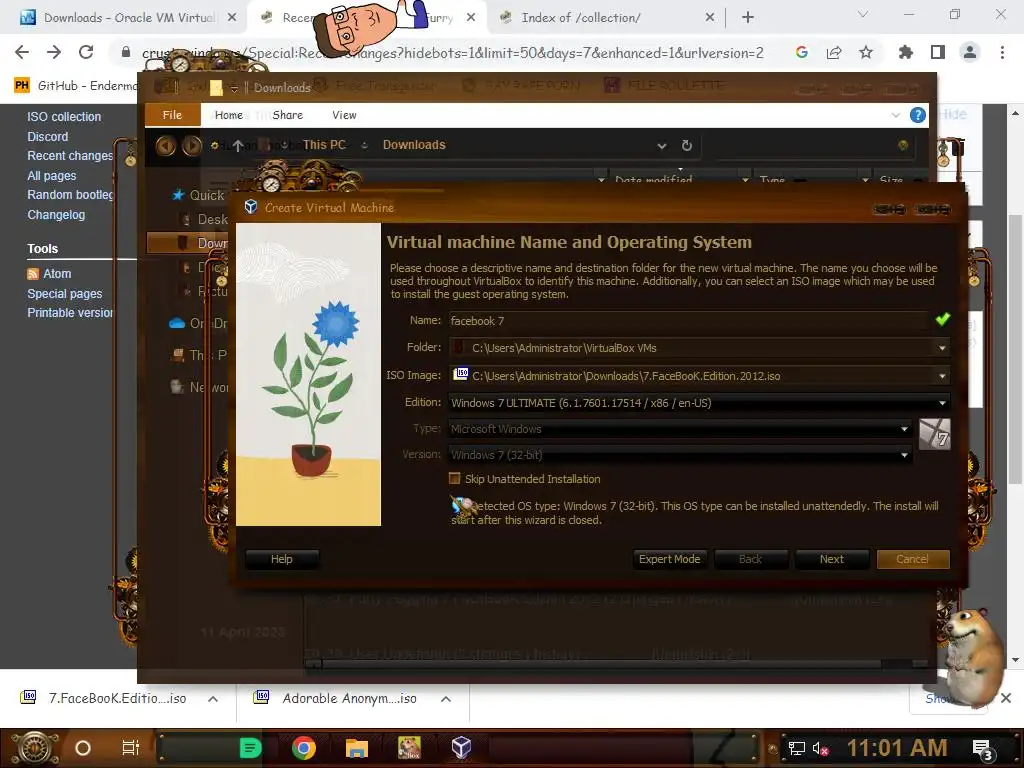The image size is (1024, 768).
Task: Open the Explorer address bar history dropdown
Action: (662, 146)
